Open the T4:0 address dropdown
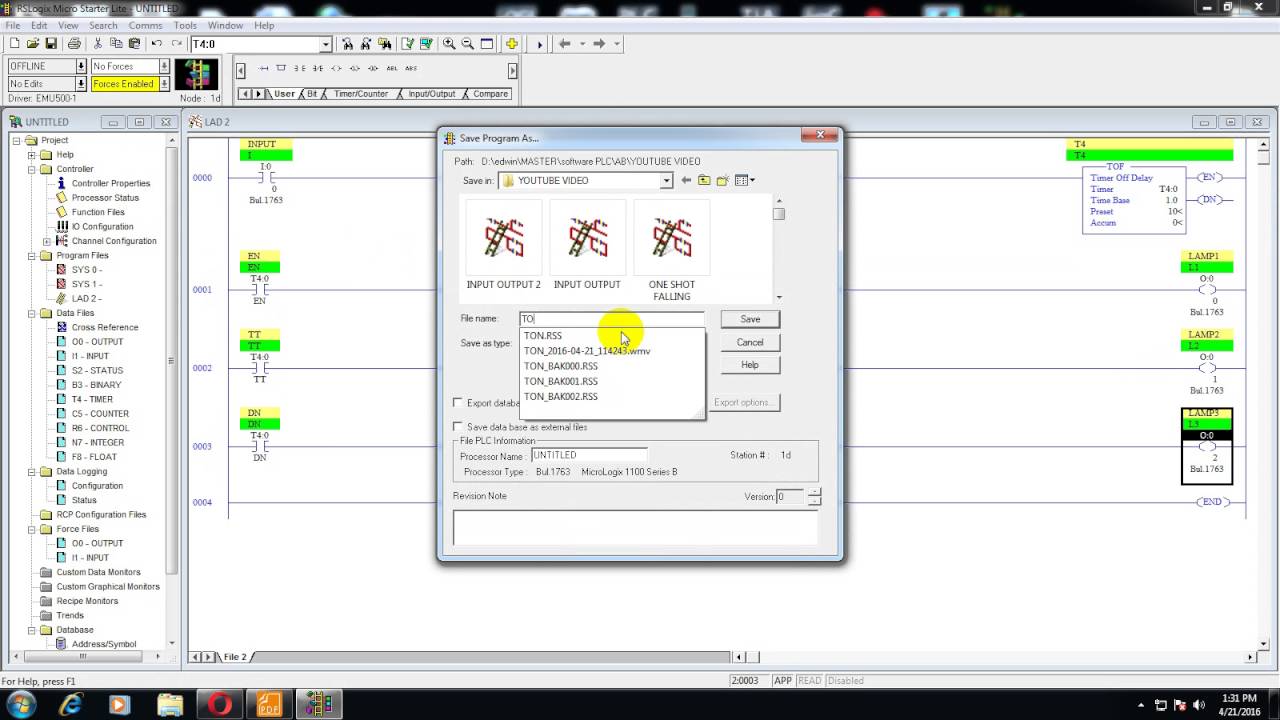This screenshot has width=1280, height=720. [325, 44]
